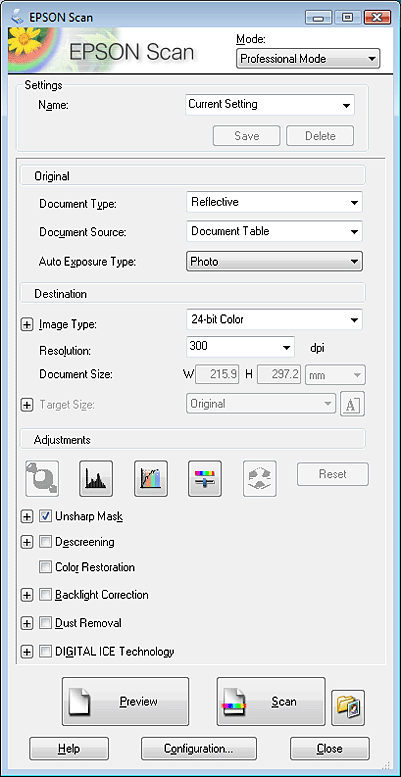Screen dimensions: 401x777
Task: Click the Help button
Action: click(x=69, y=748)
